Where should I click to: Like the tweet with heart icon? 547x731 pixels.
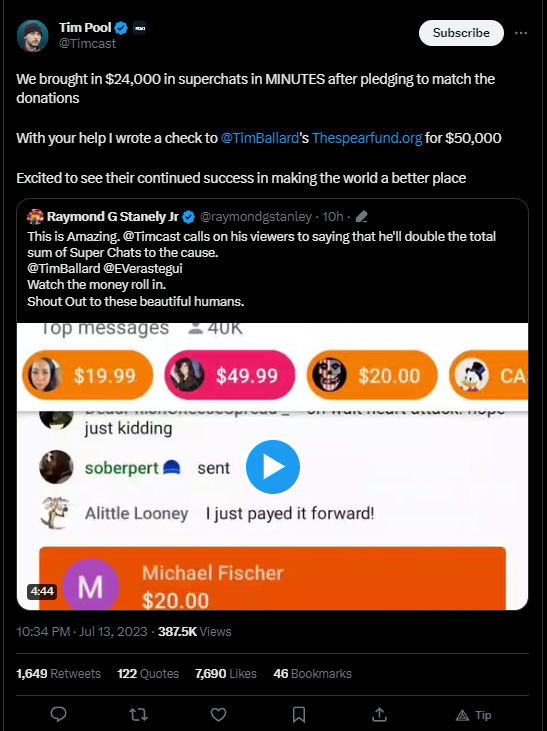click(x=218, y=714)
